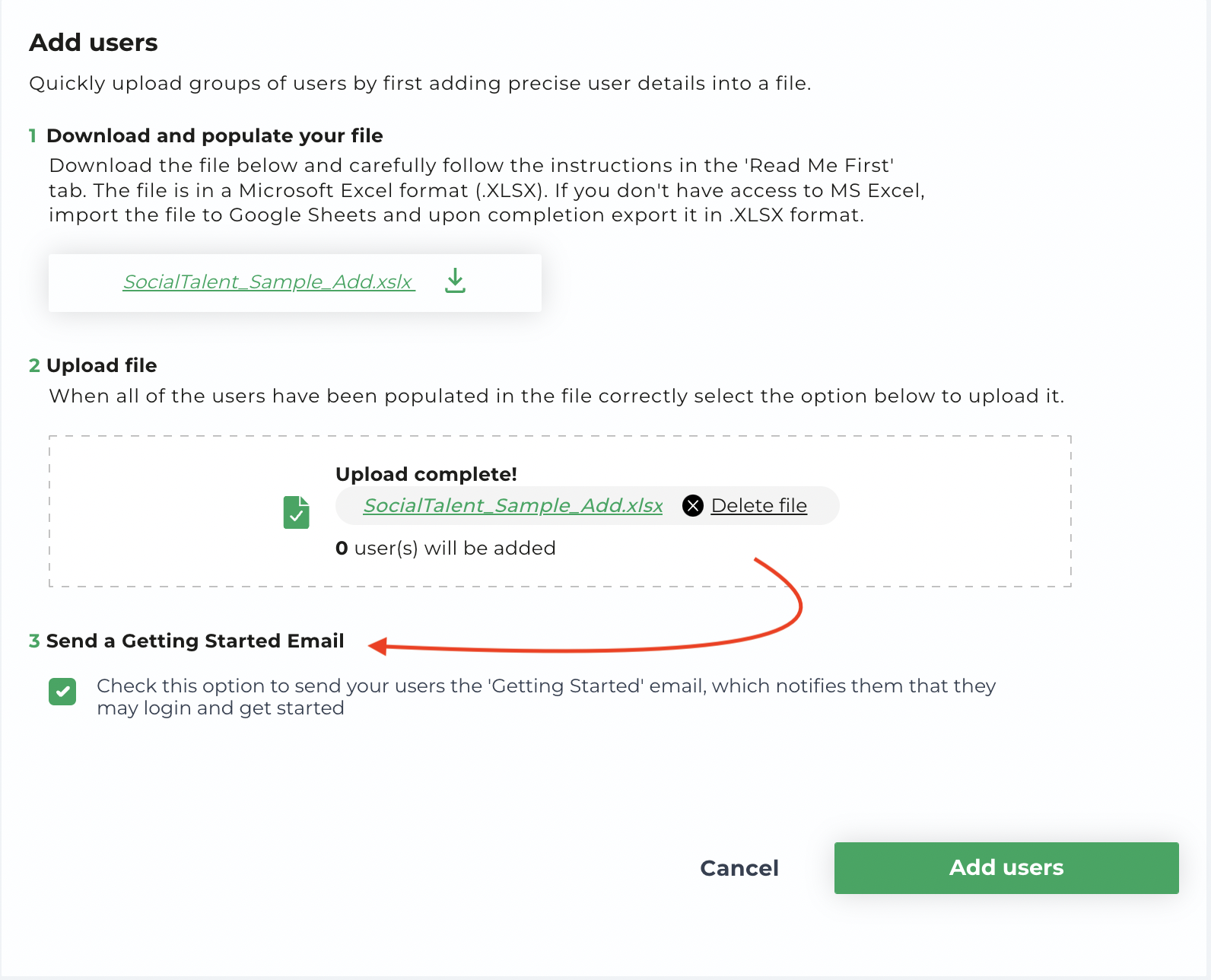Confirm with green Add users button

click(x=1006, y=868)
